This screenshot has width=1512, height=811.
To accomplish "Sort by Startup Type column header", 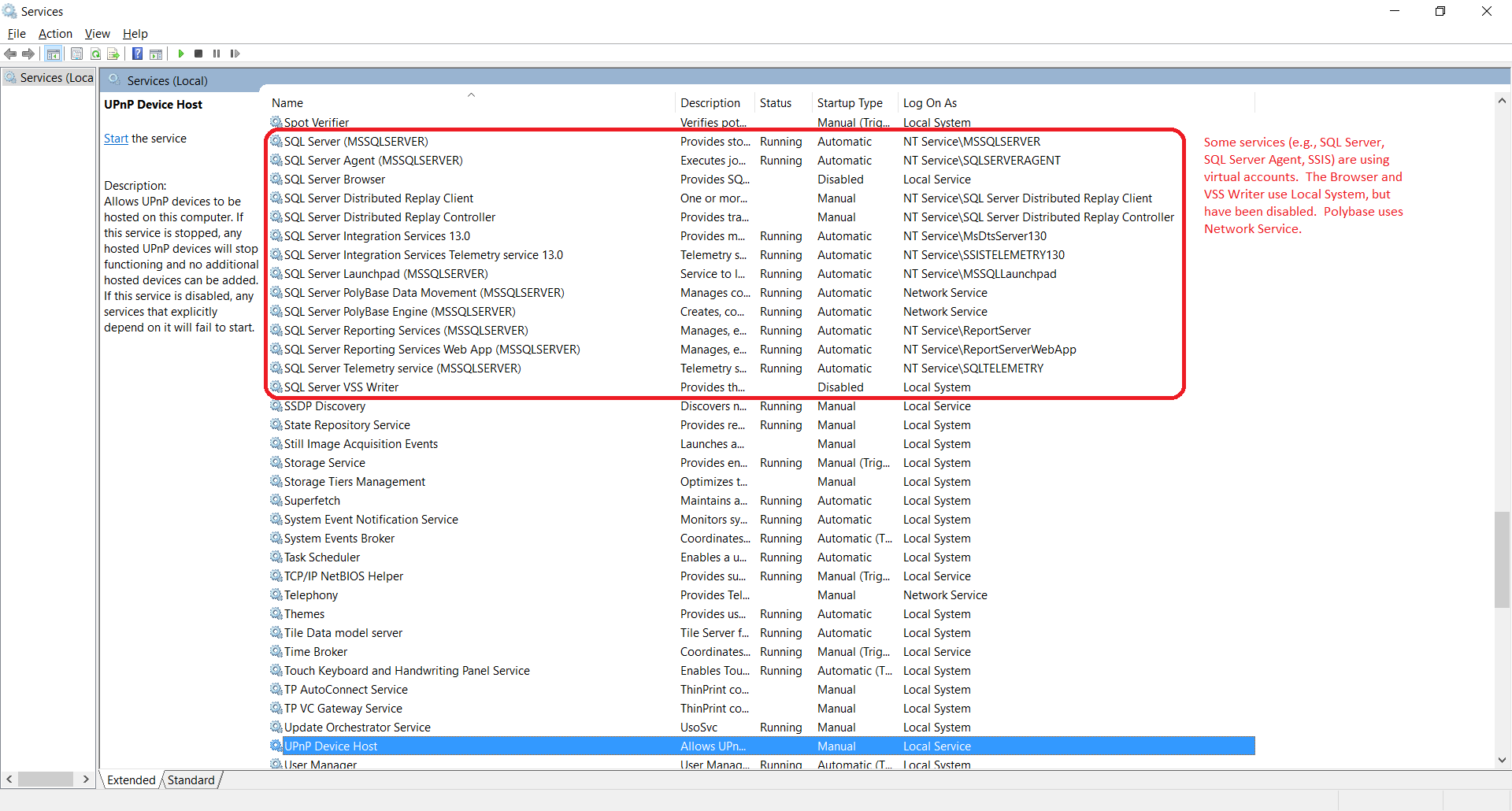I will coord(854,102).
